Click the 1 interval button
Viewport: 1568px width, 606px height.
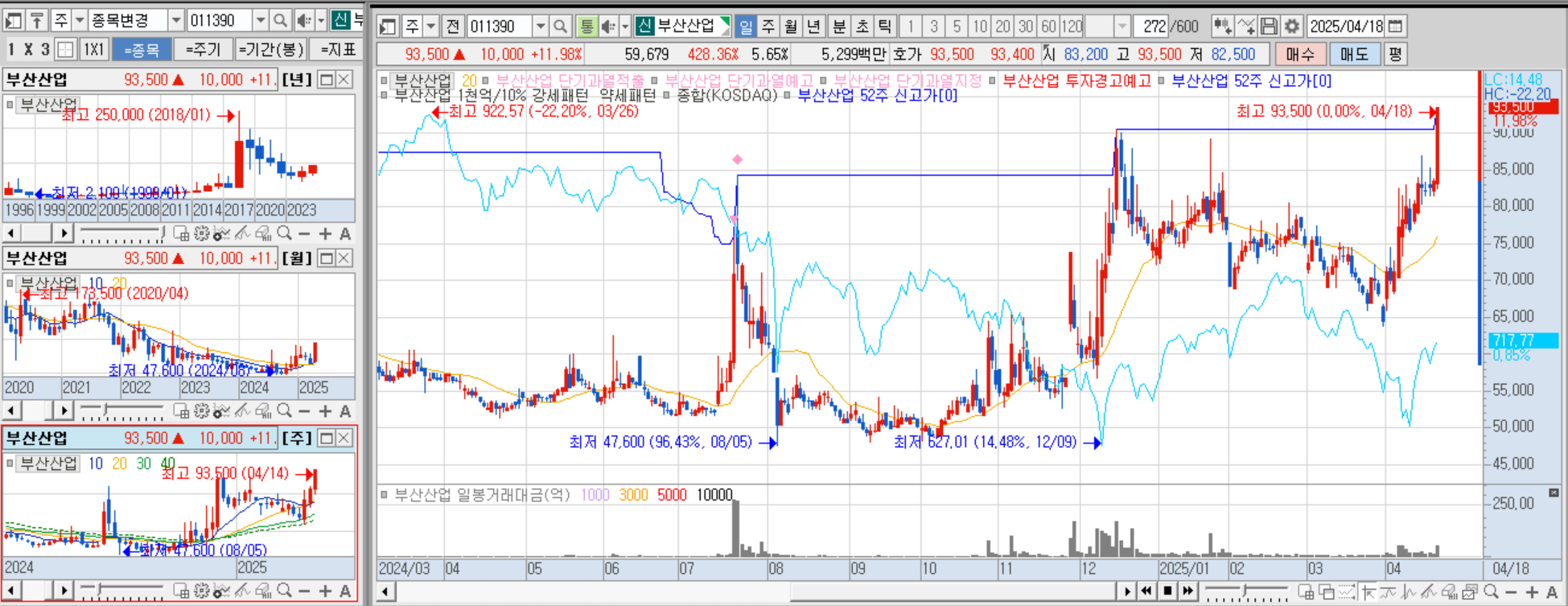911,27
